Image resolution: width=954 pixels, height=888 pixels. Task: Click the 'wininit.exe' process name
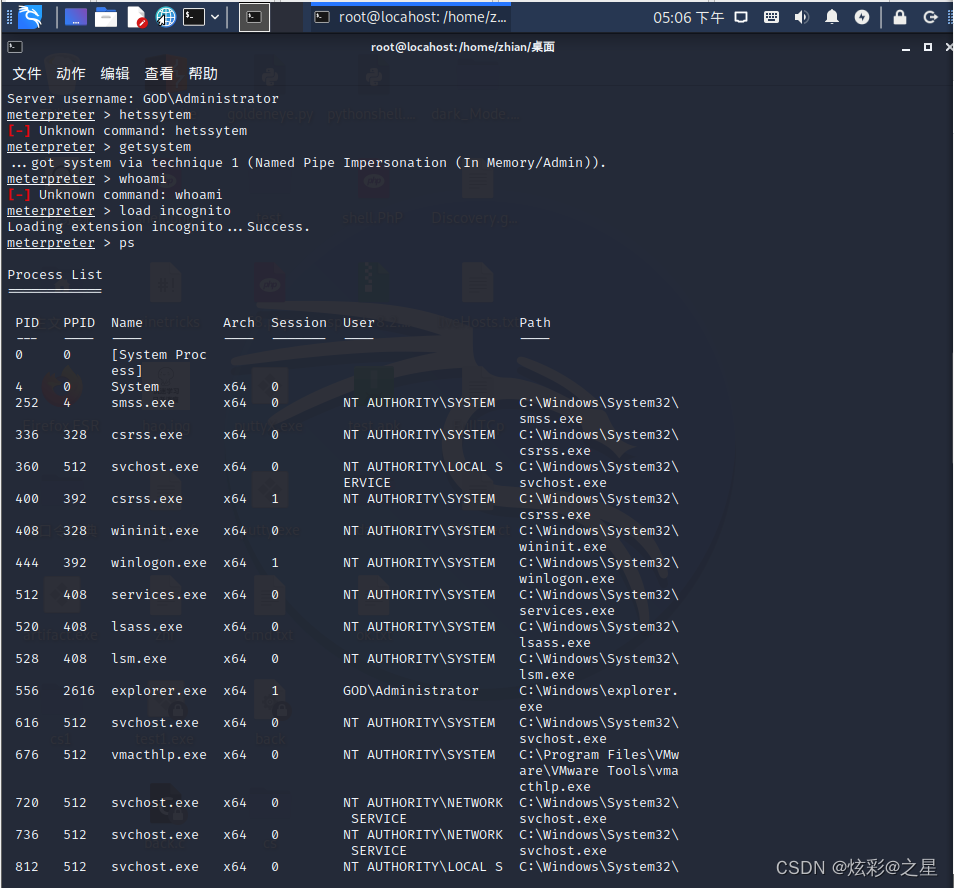coord(155,530)
